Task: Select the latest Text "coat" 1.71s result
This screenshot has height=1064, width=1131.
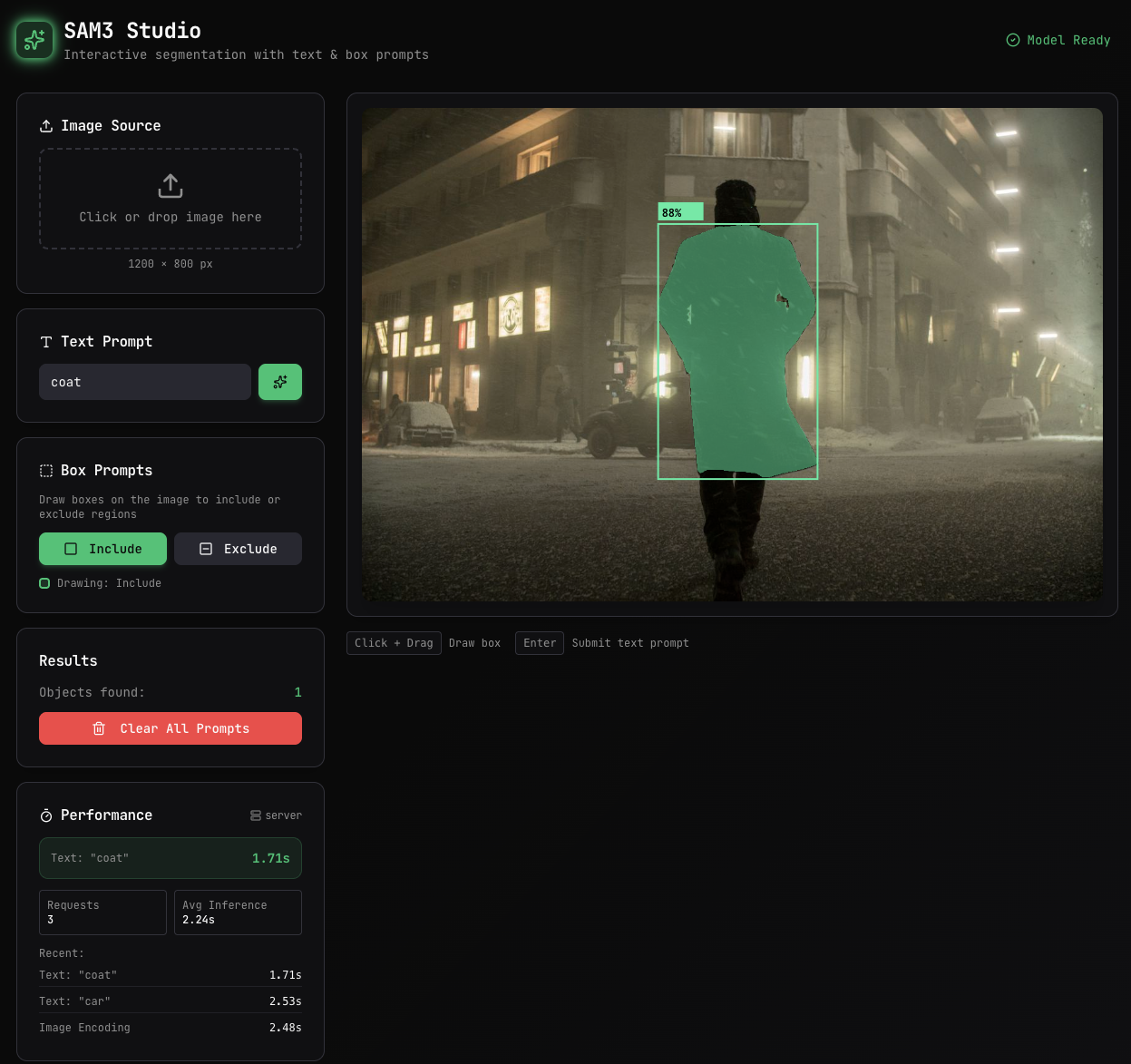Action: [171, 858]
